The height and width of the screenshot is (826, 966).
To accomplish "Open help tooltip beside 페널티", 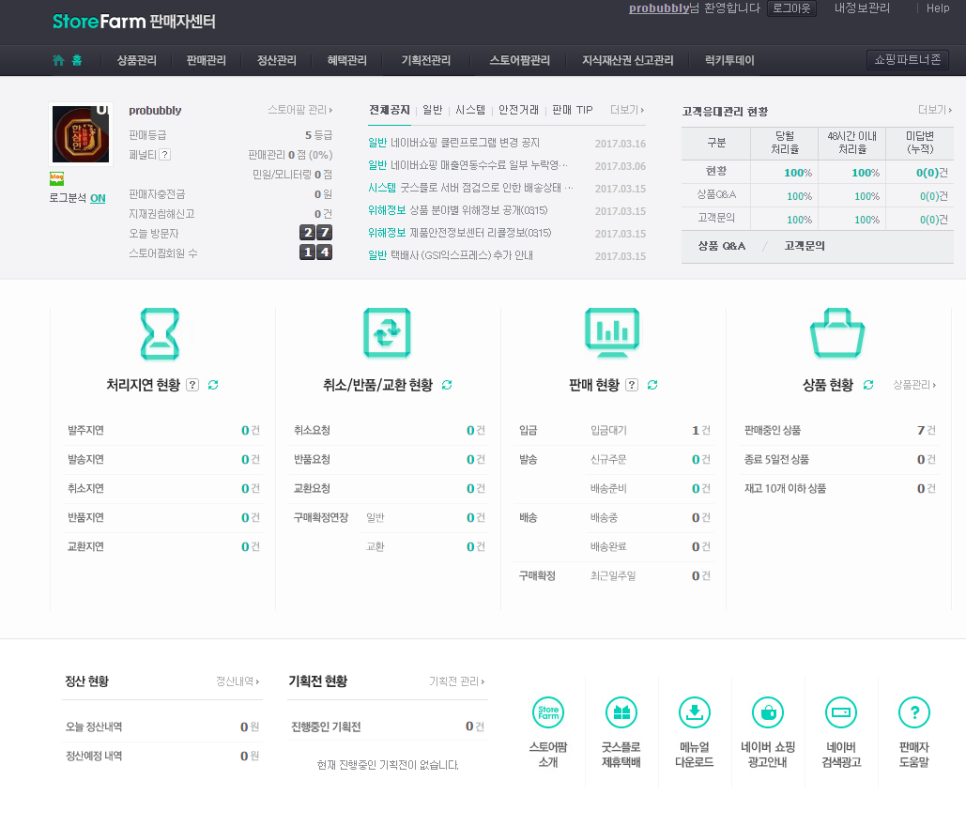I will pyautogui.click(x=165, y=155).
